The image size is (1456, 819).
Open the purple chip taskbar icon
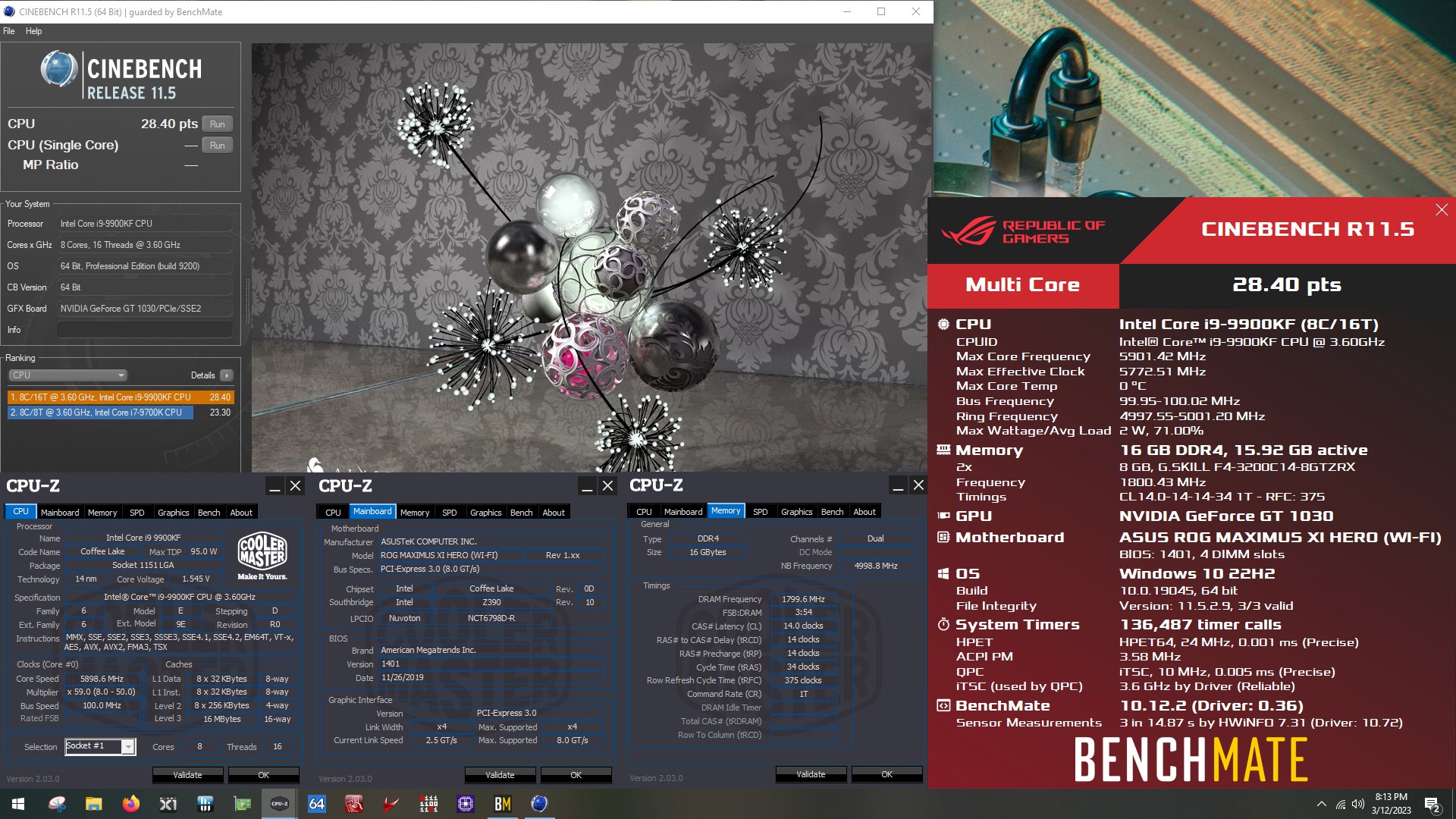pyautogui.click(x=466, y=804)
